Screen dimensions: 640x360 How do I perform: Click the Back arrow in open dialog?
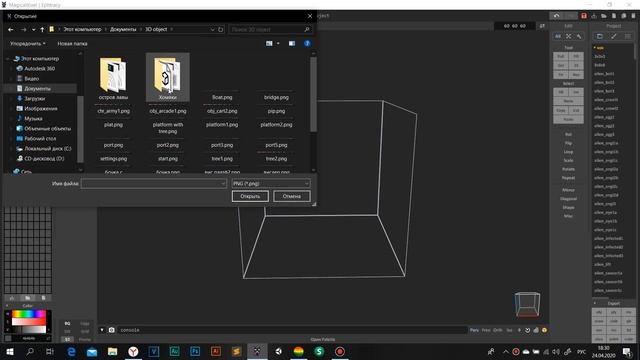(x=11, y=29)
